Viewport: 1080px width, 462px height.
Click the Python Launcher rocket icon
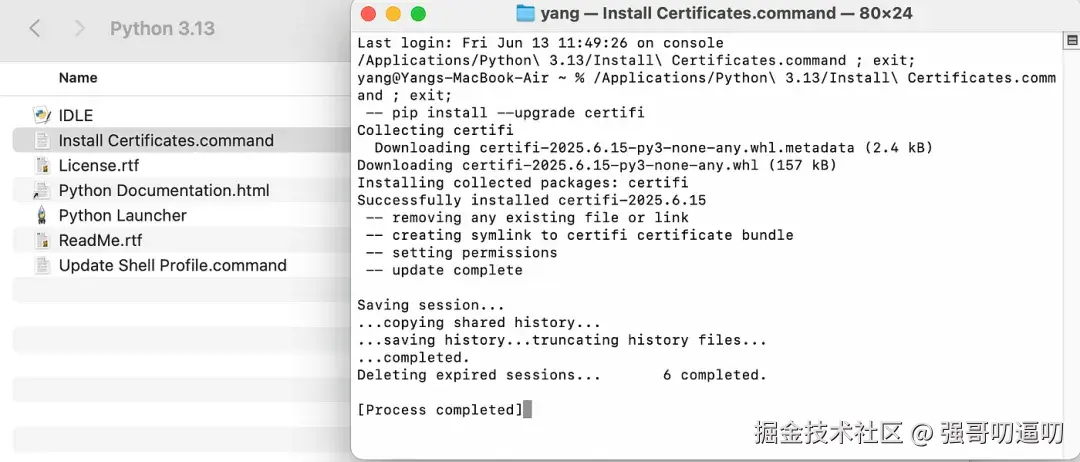tap(42, 216)
